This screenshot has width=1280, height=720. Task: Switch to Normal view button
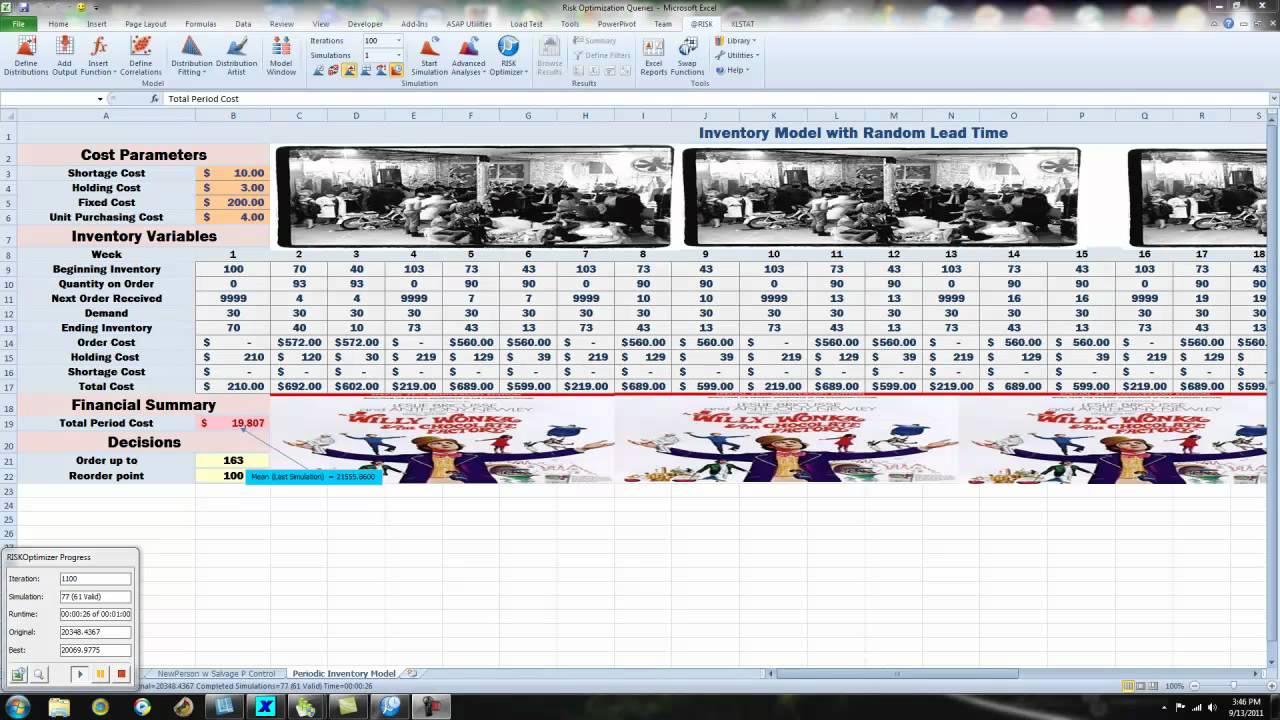1129,686
